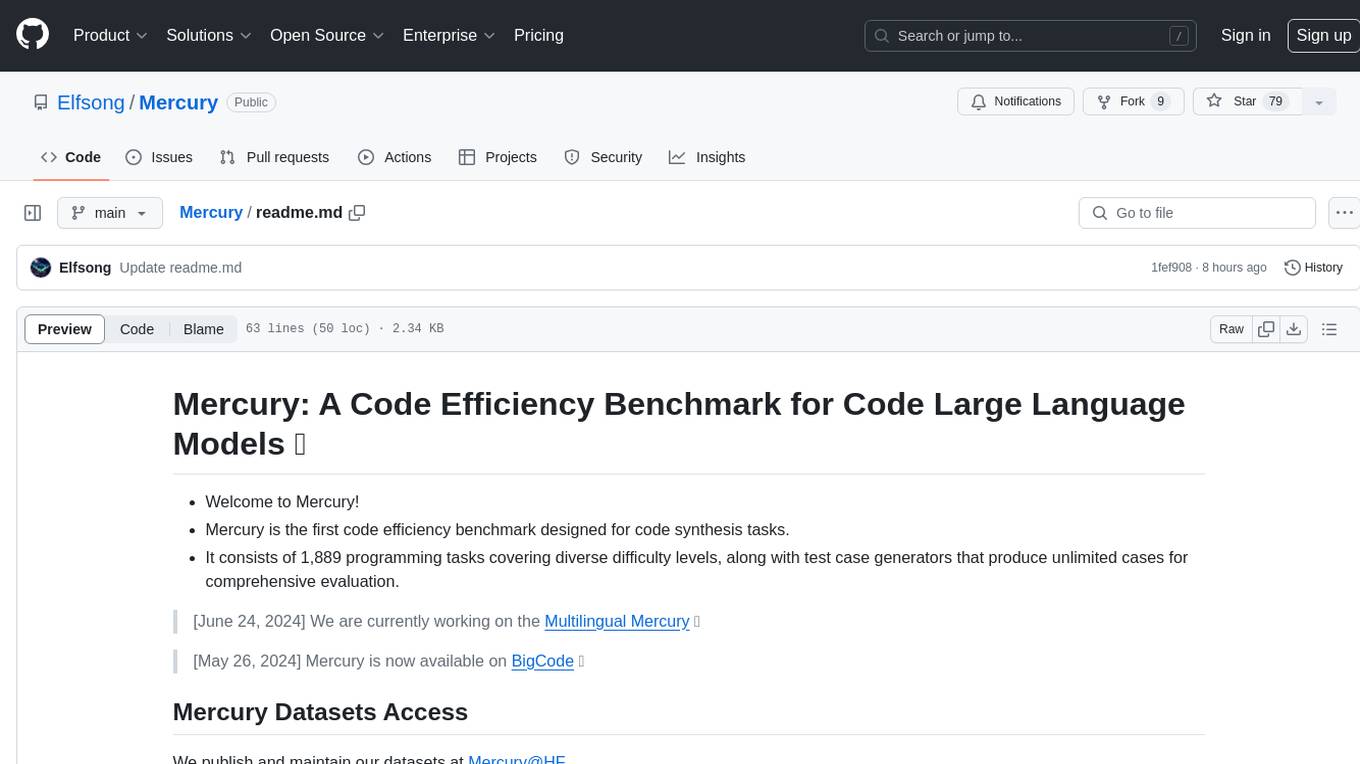The width and height of the screenshot is (1360, 764).
Task: Switch to the Security tab
Action: tap(603, 157)
